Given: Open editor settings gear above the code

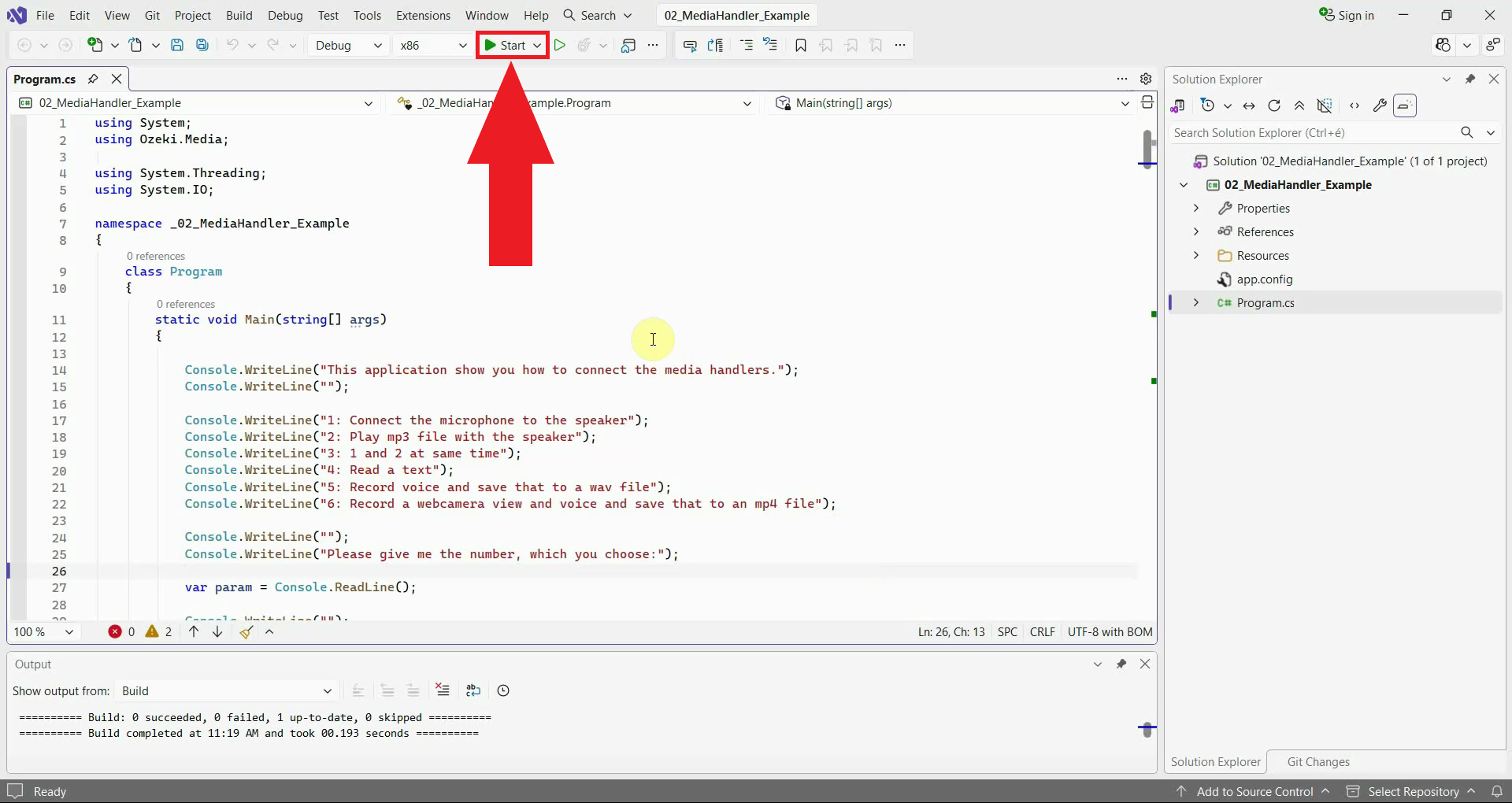Looking at the screenshot, I should (1146, 79).
